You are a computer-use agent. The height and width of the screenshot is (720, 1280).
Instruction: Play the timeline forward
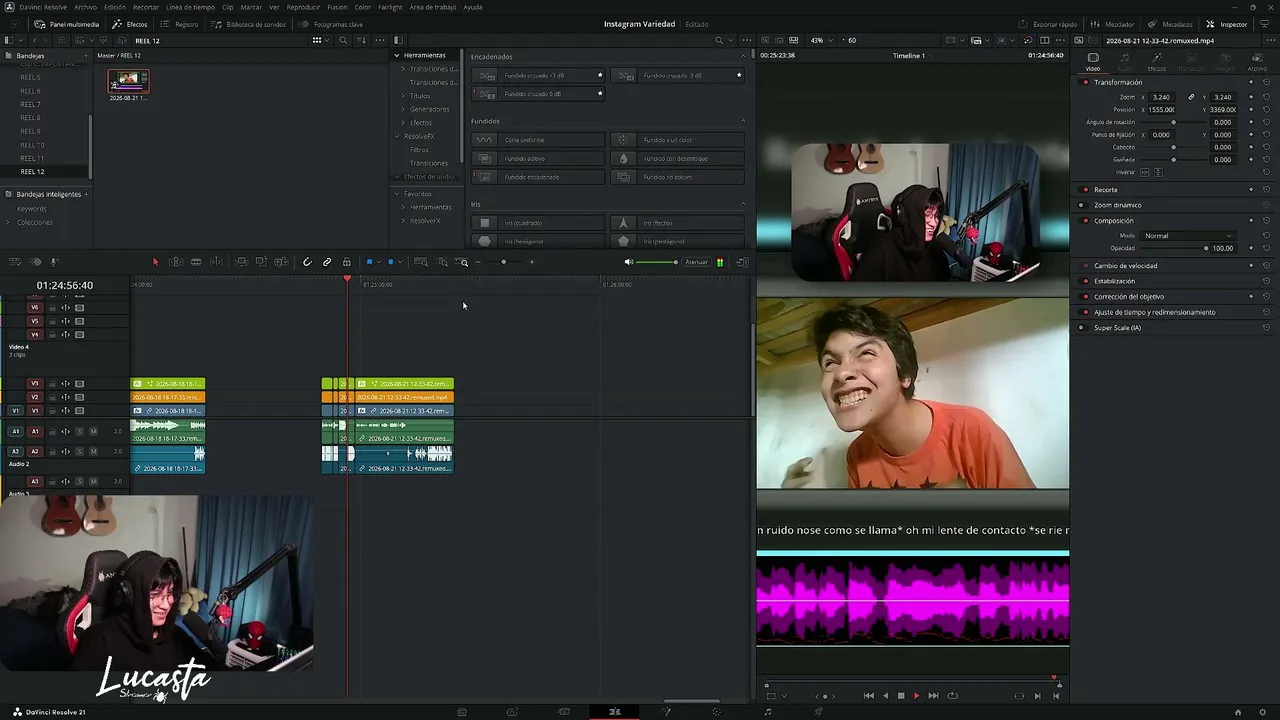tap(916, 696)
